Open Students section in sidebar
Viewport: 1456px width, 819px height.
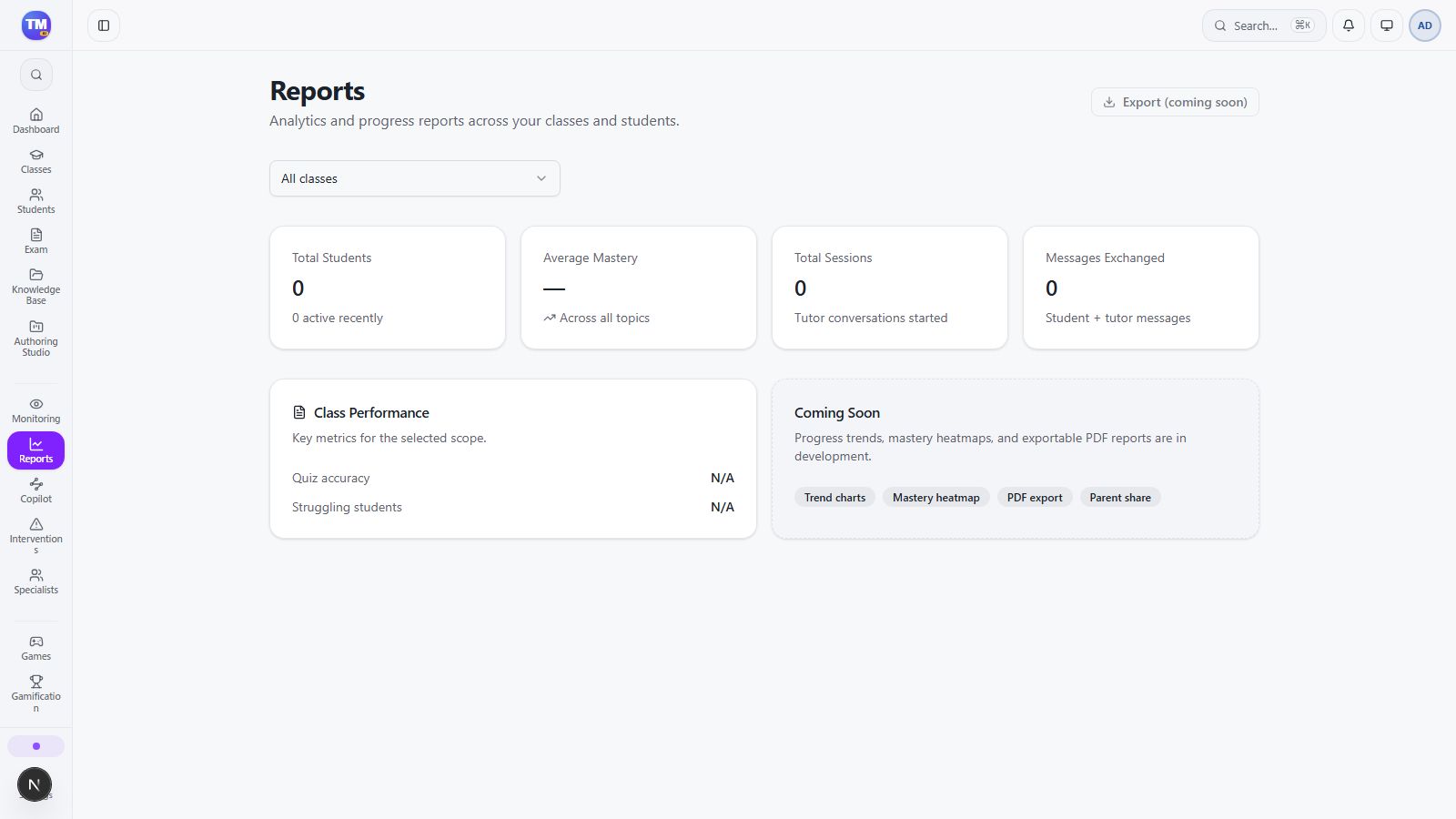[36, 201]
